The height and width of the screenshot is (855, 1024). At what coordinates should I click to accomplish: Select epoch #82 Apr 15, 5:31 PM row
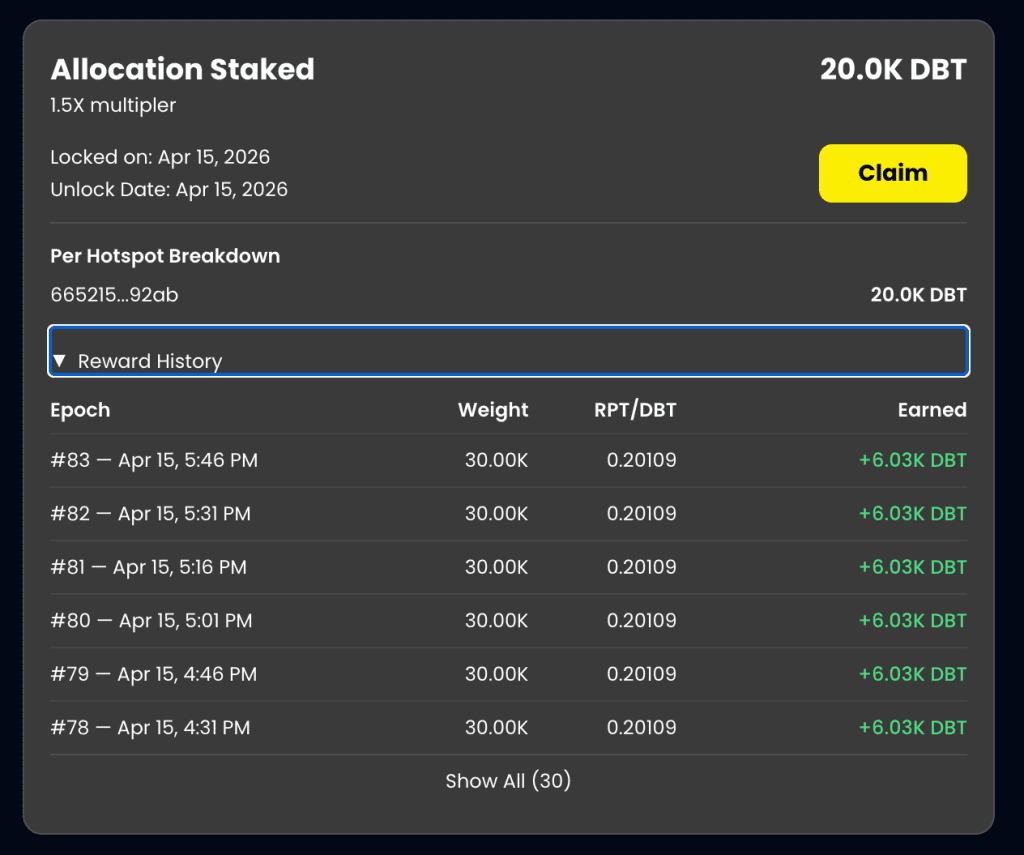click(150, 514)
